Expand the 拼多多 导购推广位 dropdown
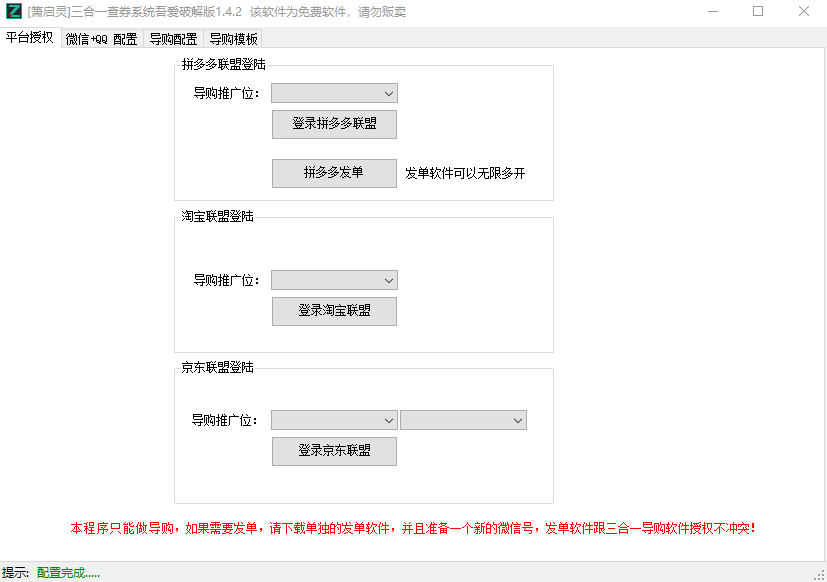This screenshot has height=582, width=827. coord(334,93)
